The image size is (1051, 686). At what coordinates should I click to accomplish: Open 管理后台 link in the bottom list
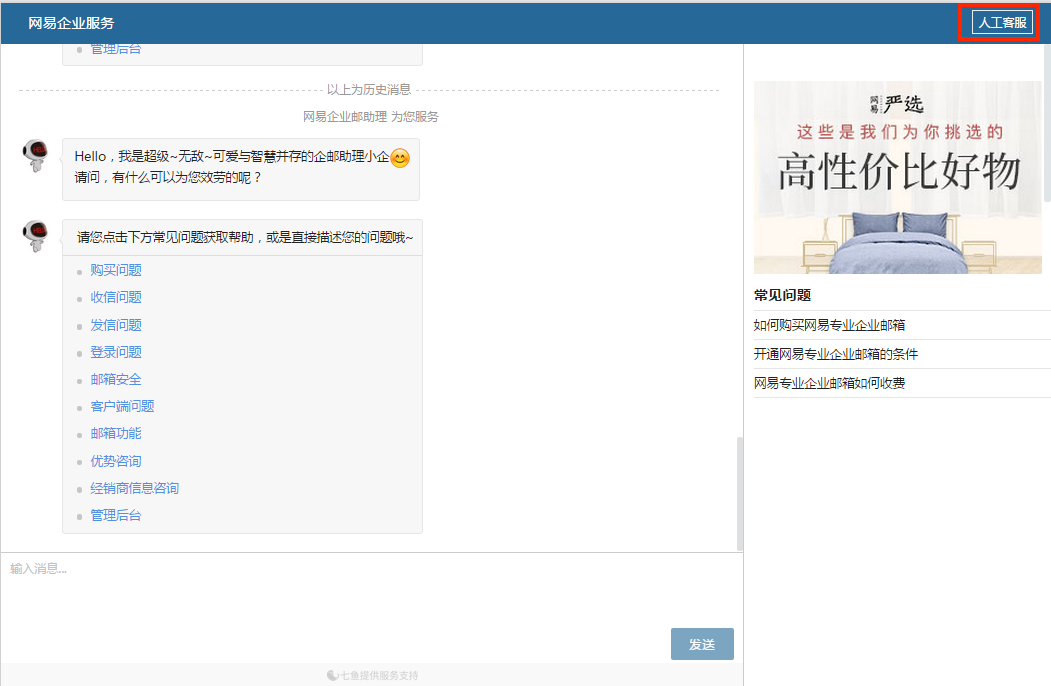coord(116,515)
